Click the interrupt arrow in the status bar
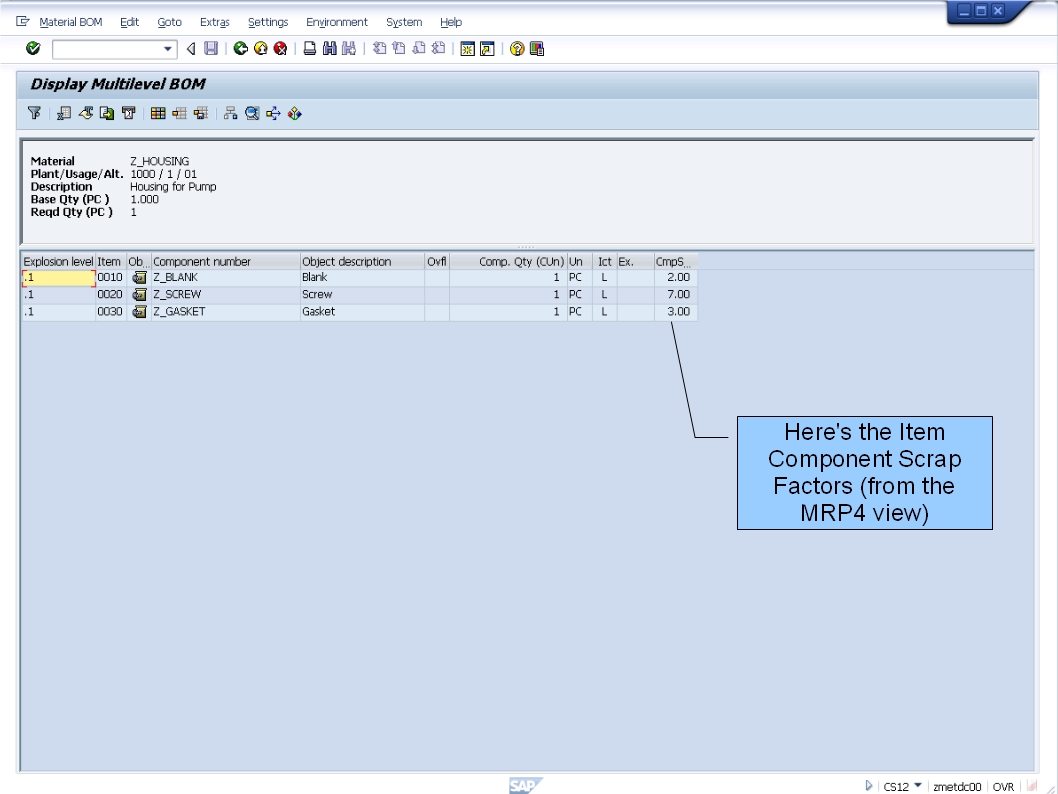Image resolution: width=1058 pixels, height=794 pixels. pos(869,786)
